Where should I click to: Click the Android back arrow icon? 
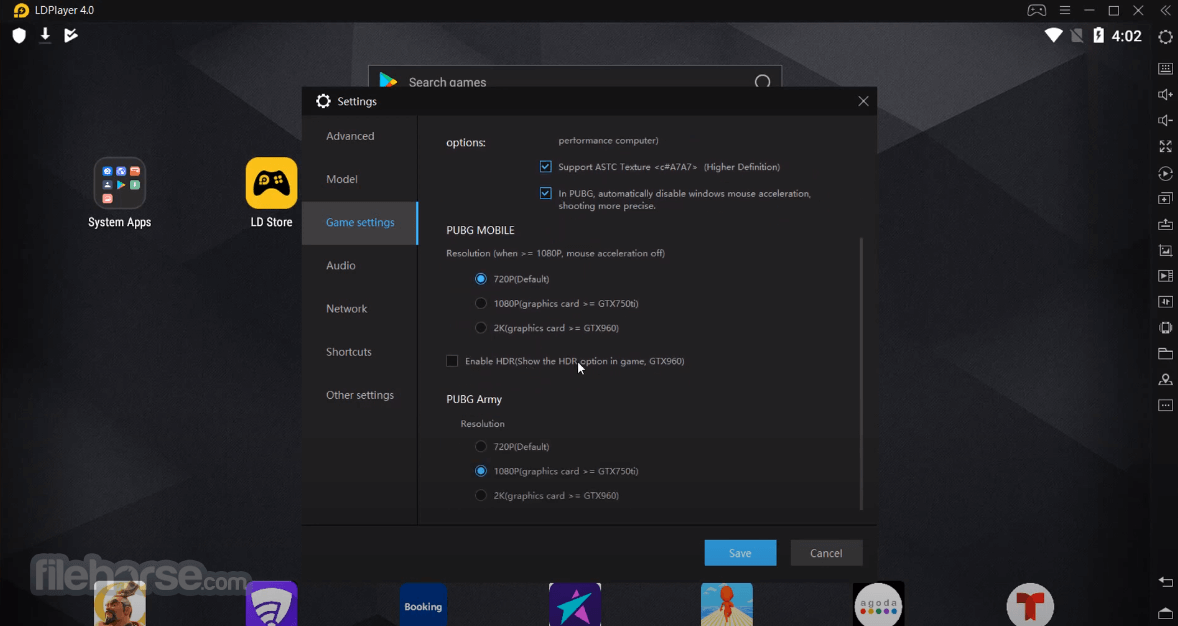point(1165,582)
